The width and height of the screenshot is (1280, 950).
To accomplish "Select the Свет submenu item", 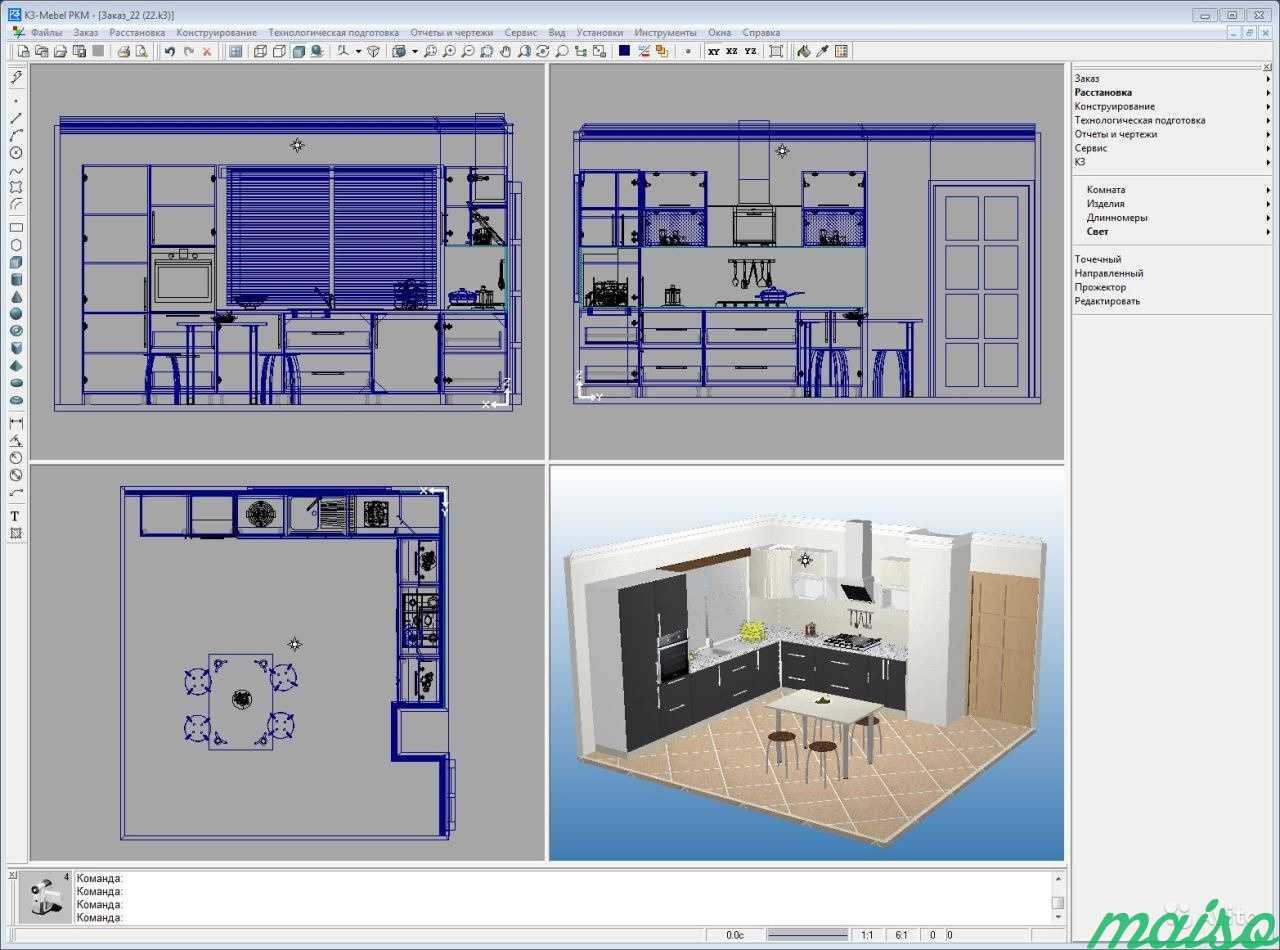I will 1178,231.
